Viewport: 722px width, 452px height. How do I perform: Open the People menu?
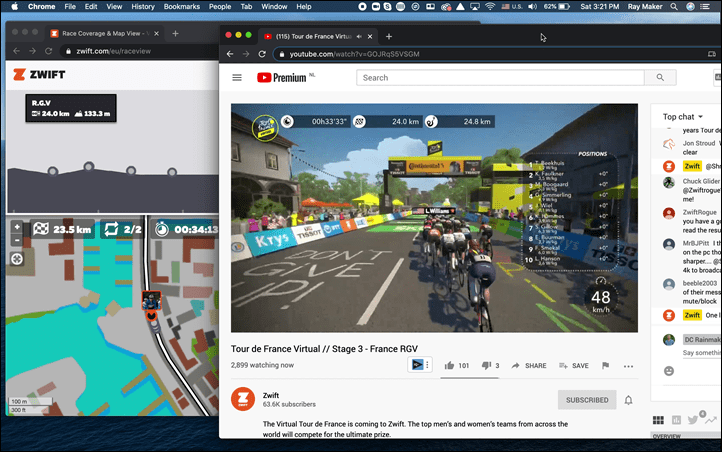pyautogui.click(x=220, y=6)
